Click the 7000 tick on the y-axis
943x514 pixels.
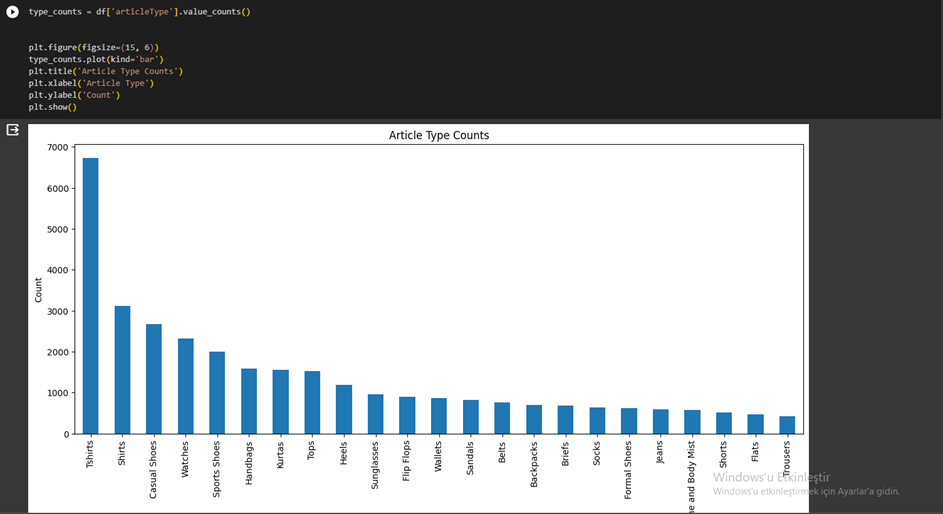57,148
